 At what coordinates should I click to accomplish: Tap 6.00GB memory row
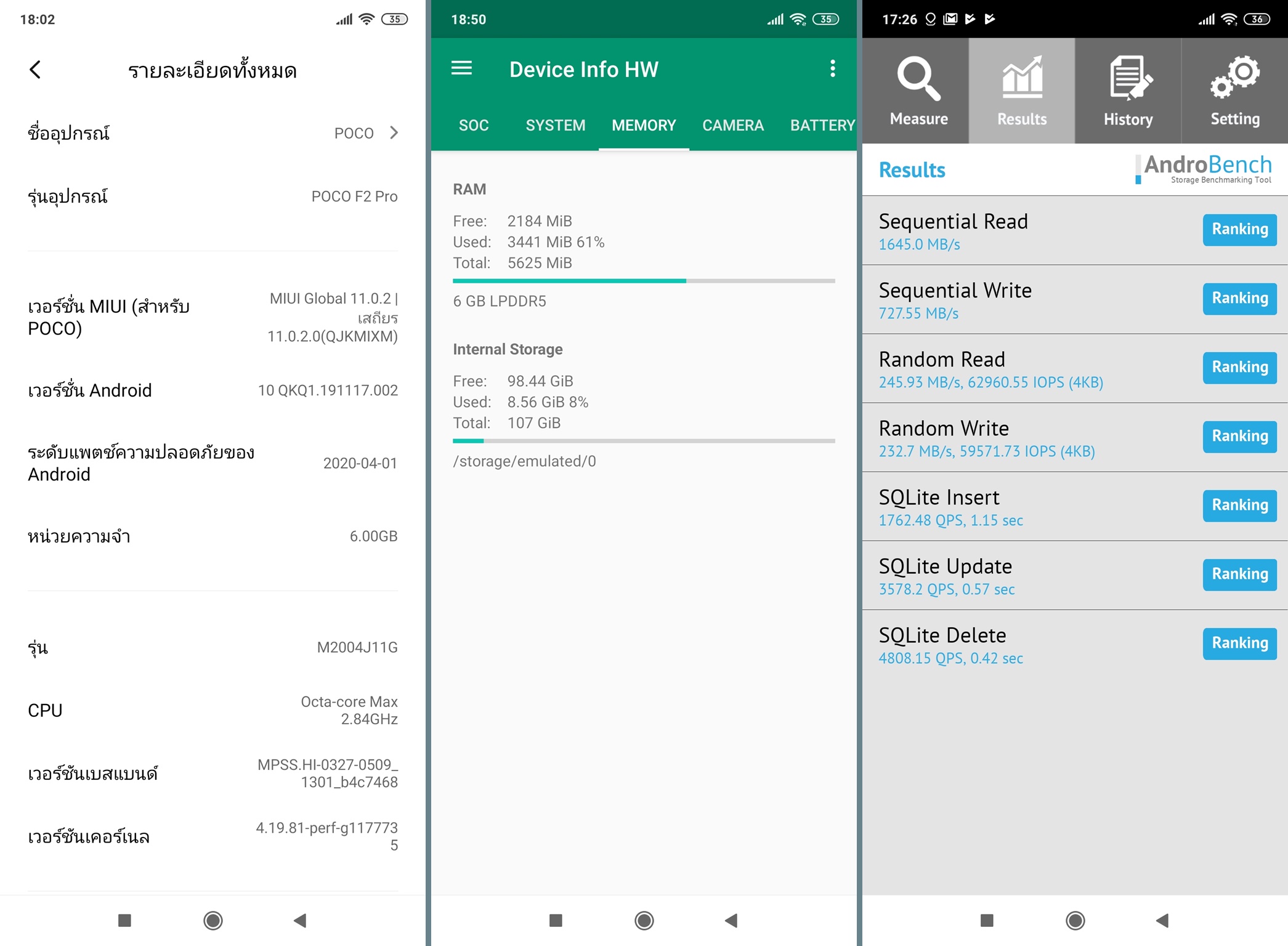(213, 536)
